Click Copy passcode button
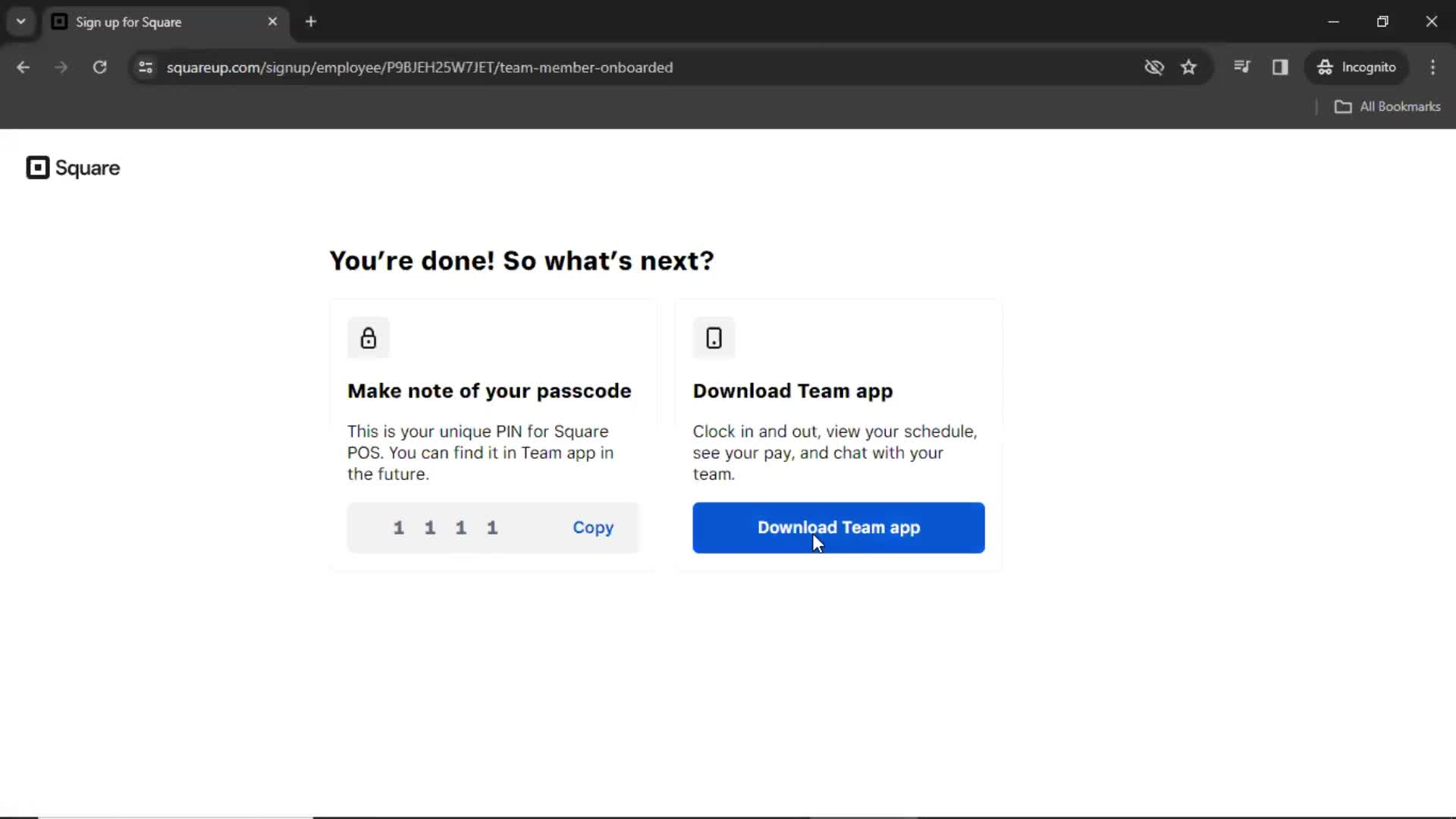1456x819 pixels. [x=593, y=527]
